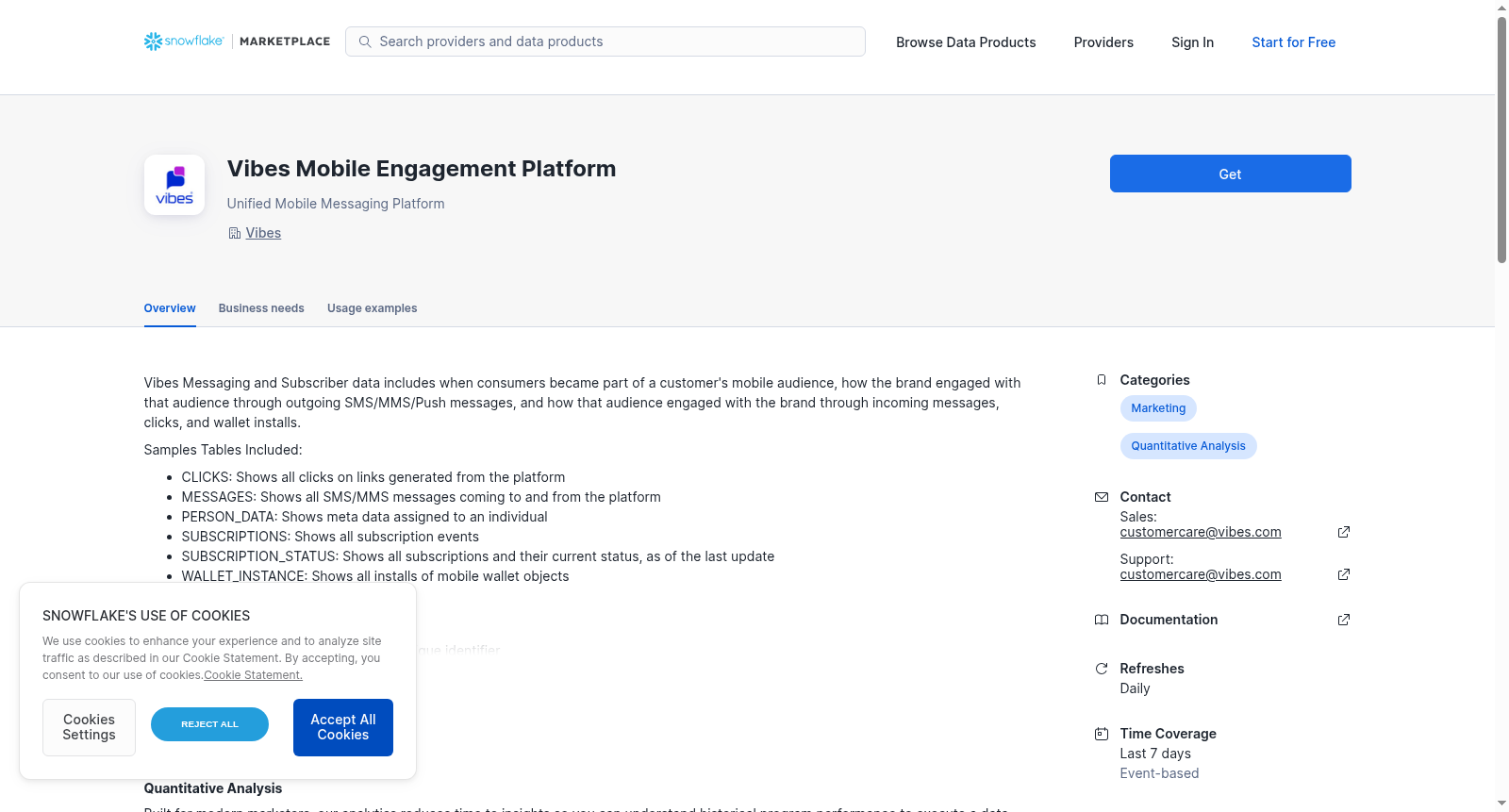Click the blue Get button
Image resolution: width=1509 pixels, height=812 pixels.
click(1231, 174)
